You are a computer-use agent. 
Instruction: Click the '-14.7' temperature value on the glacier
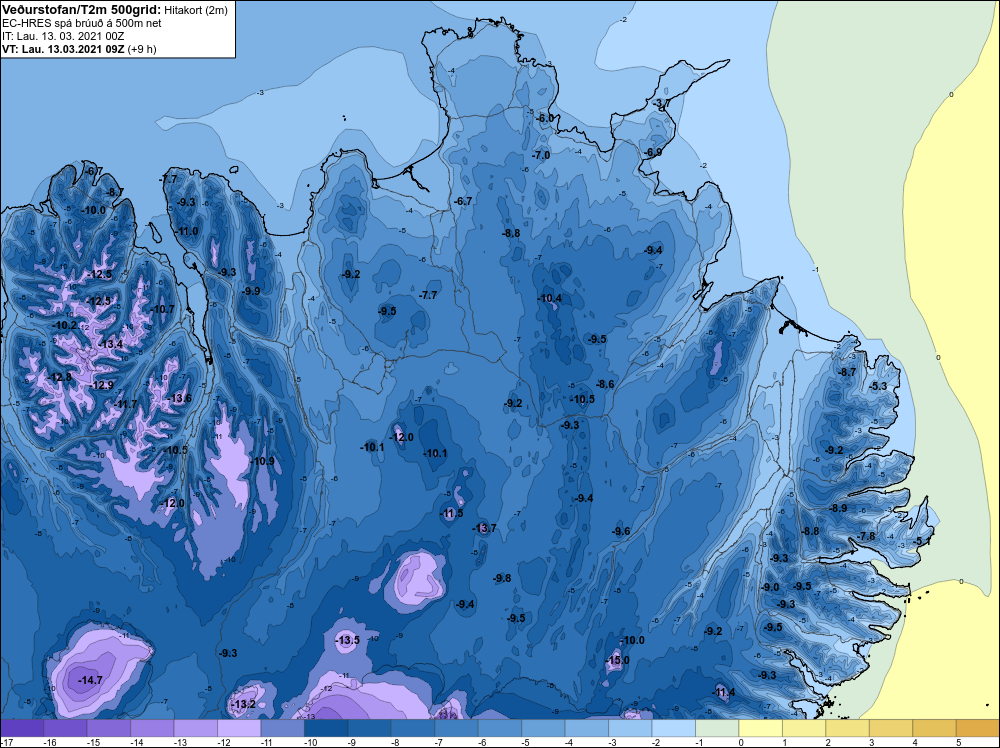tap(90, 680)
